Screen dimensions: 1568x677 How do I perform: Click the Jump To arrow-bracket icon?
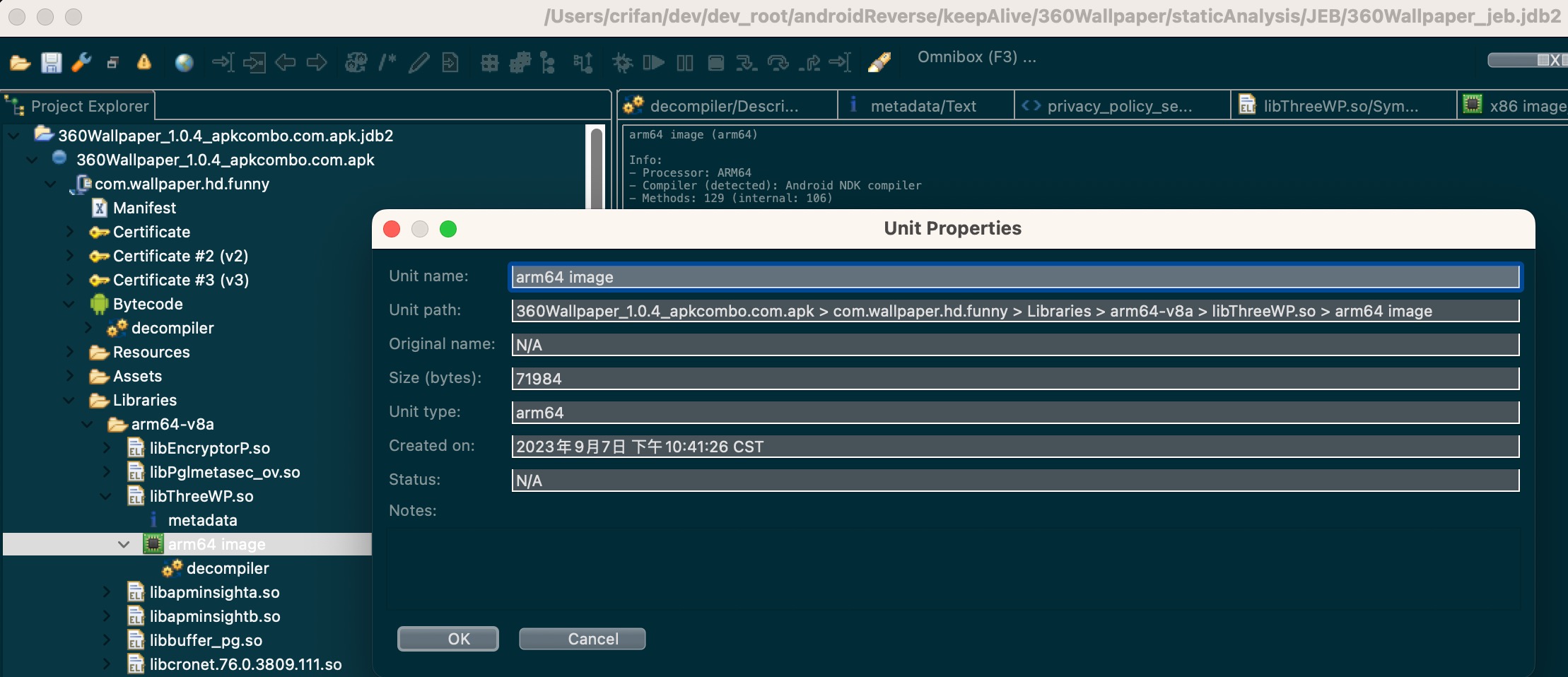tap(223, 63)
